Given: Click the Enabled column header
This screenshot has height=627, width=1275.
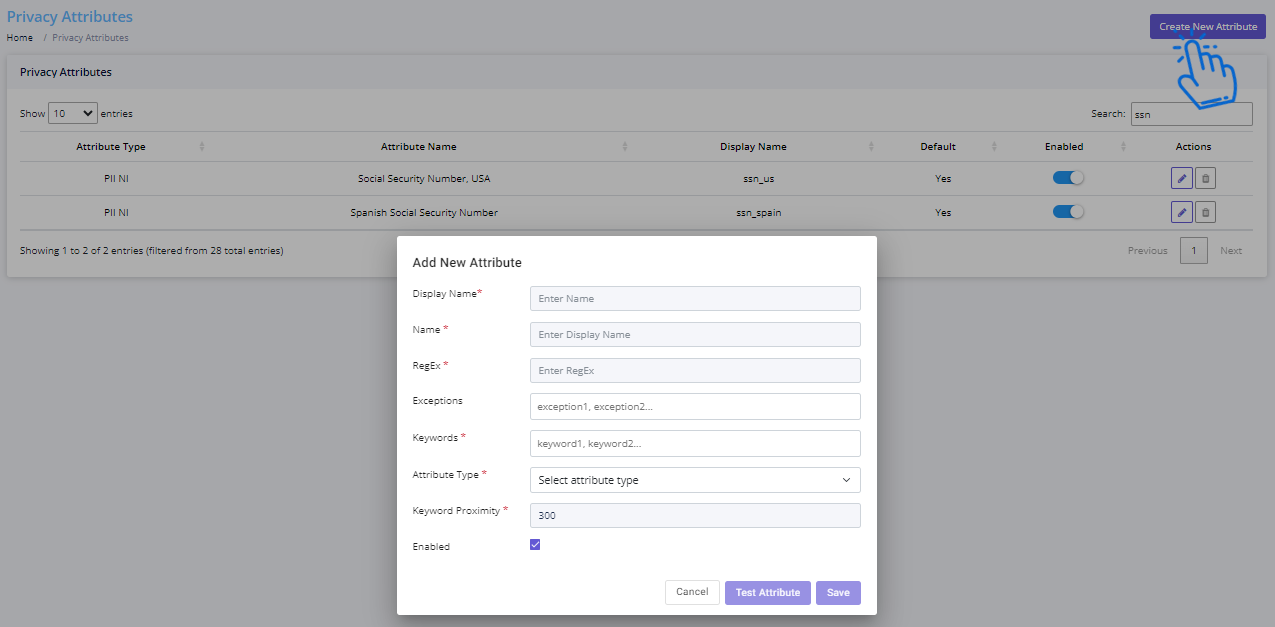Looking at the screenshot, I should click(x=1064, y=147).
